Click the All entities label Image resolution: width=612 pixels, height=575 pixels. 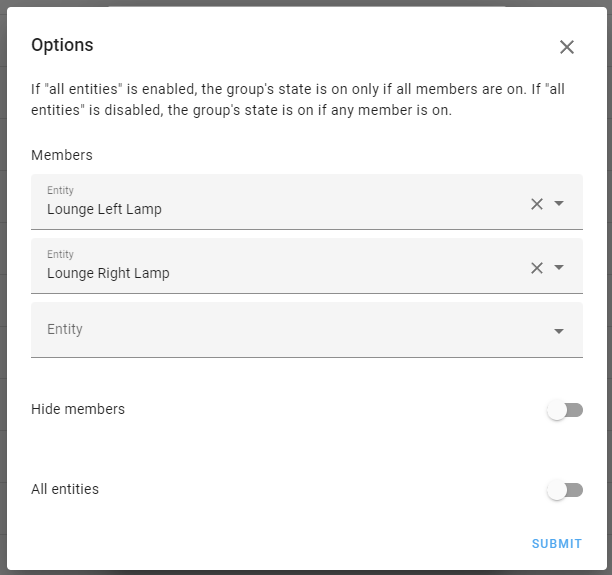[65, 489]
